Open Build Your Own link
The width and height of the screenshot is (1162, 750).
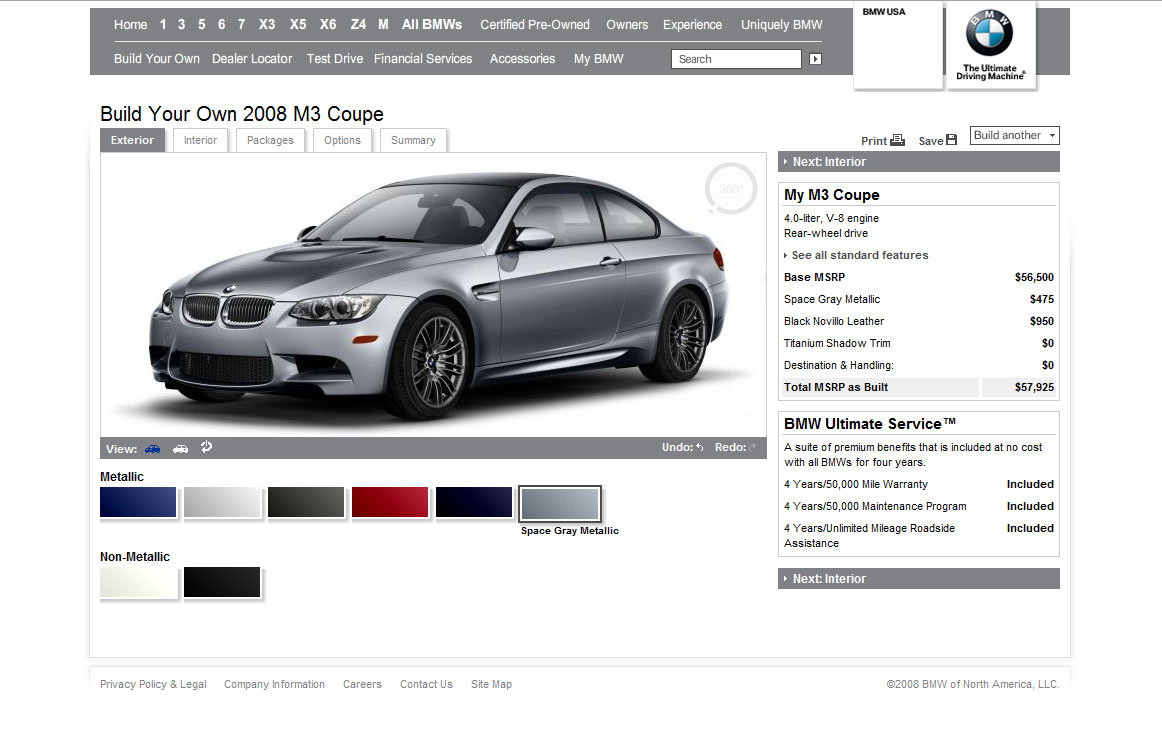coord(156,59)
